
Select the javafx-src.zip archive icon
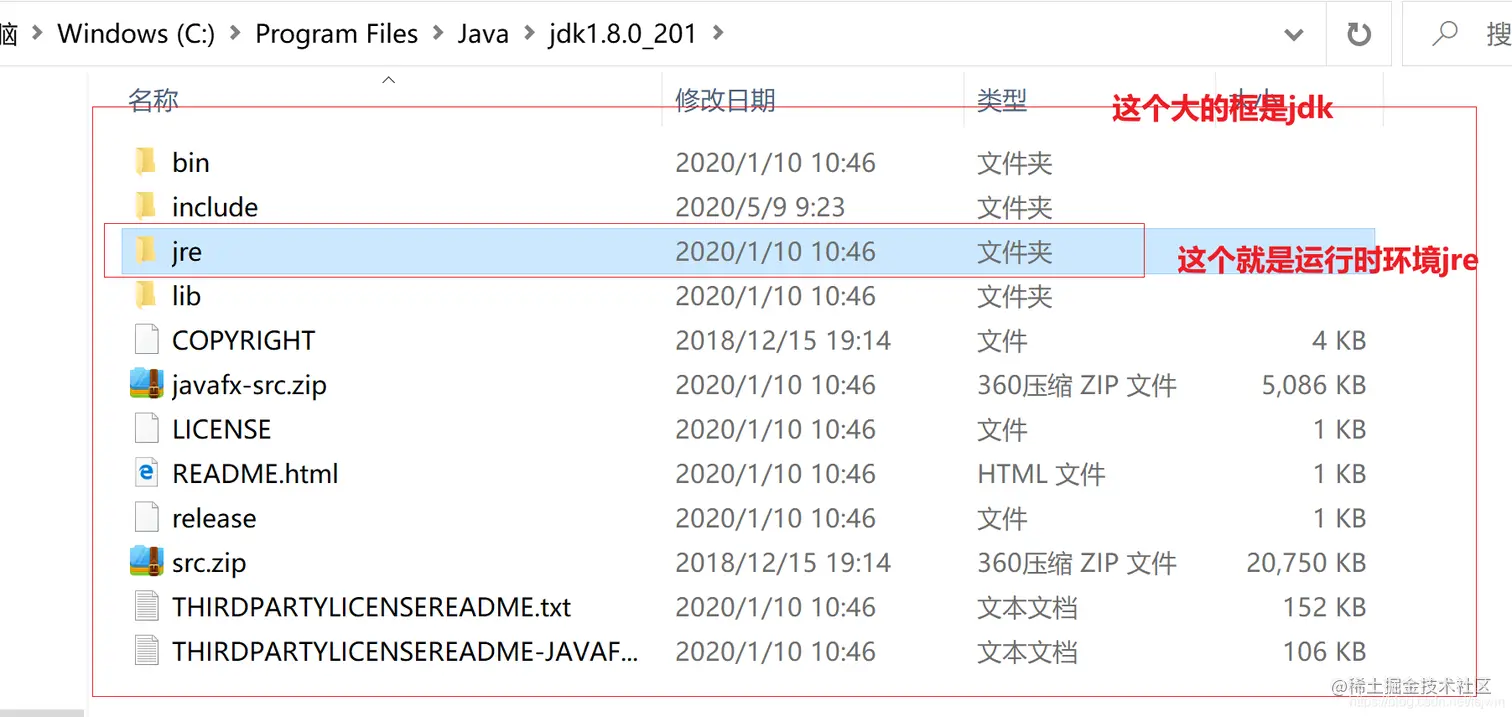tap(146, 384)
